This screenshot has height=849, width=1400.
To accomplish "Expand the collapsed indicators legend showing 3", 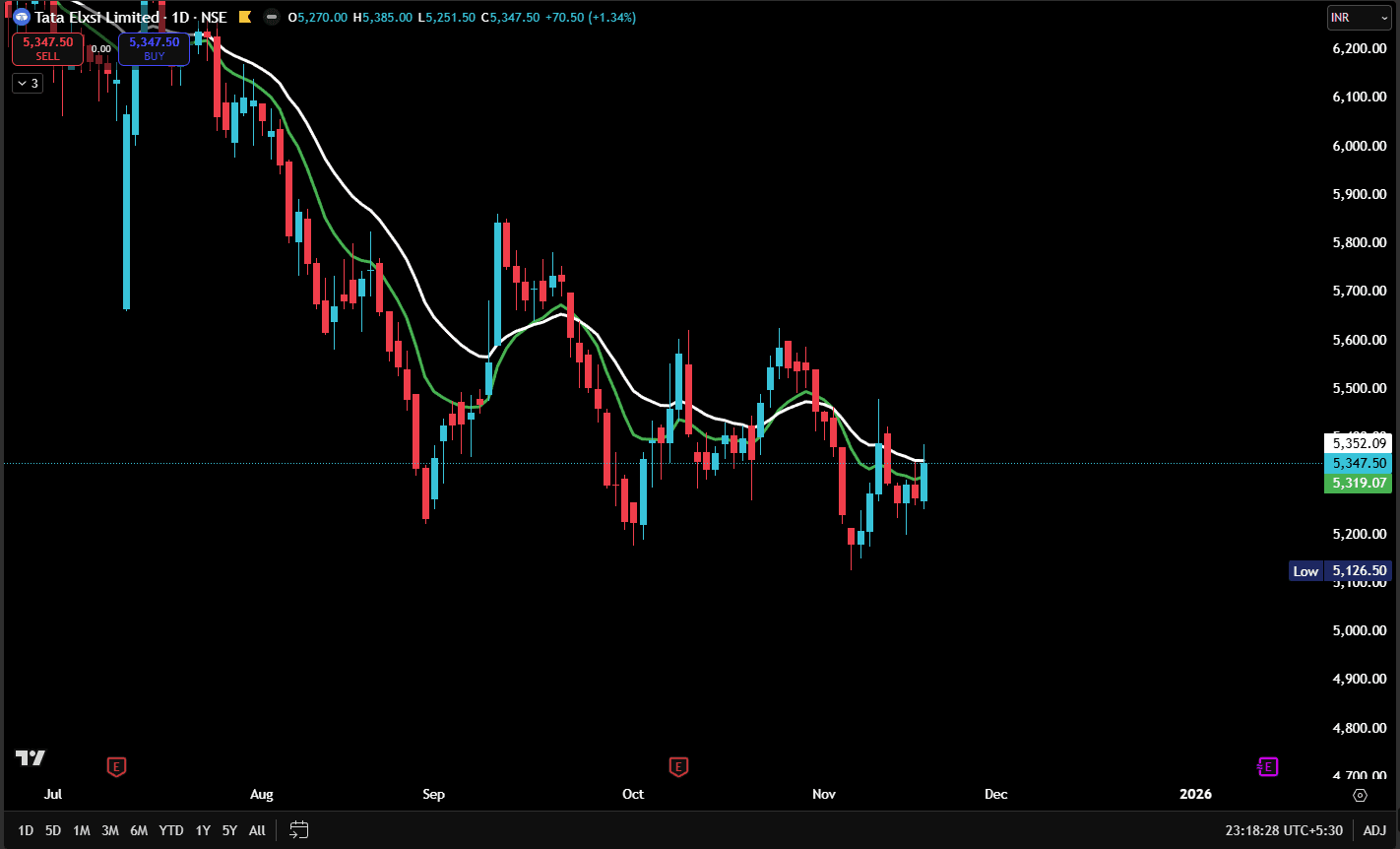I will (x=27, y=84).
